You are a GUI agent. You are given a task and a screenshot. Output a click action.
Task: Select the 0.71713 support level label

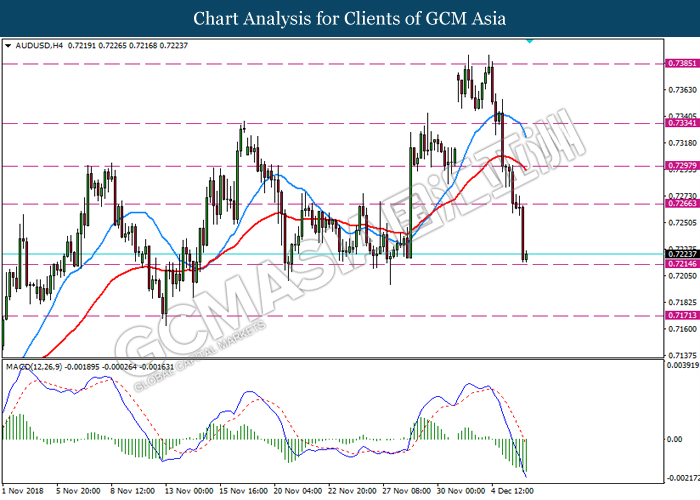pyautogui.click(x=682, y=315)
